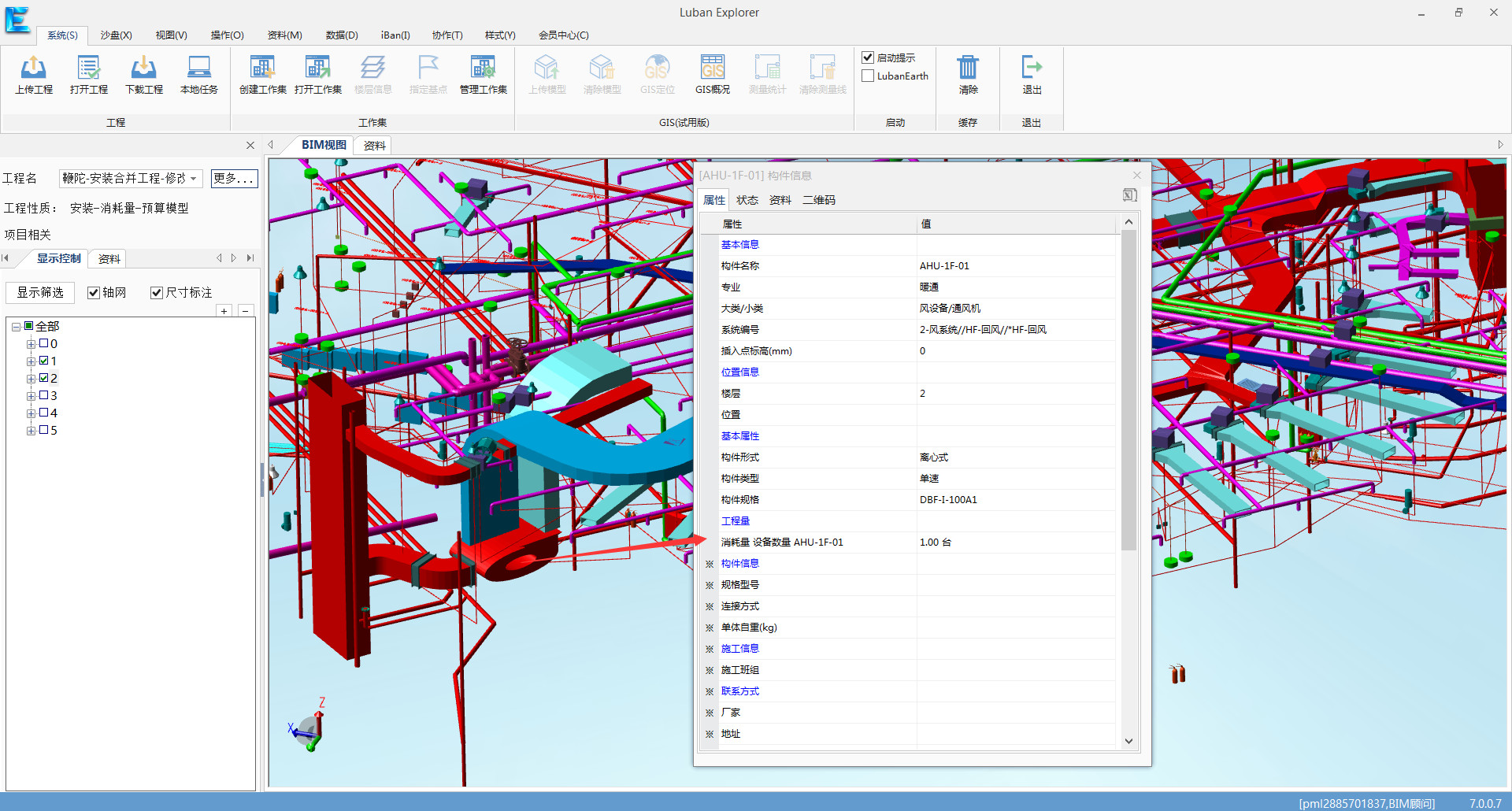Screen dimensions: 1512x811
Task: Click the 更多... button
Action: point(234,179)
